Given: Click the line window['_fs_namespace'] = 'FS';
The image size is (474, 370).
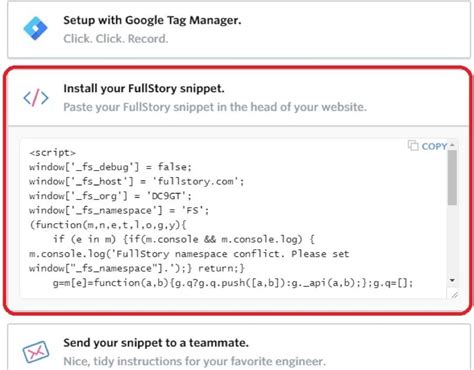Looking at the screenshot, I should point(119,211).
